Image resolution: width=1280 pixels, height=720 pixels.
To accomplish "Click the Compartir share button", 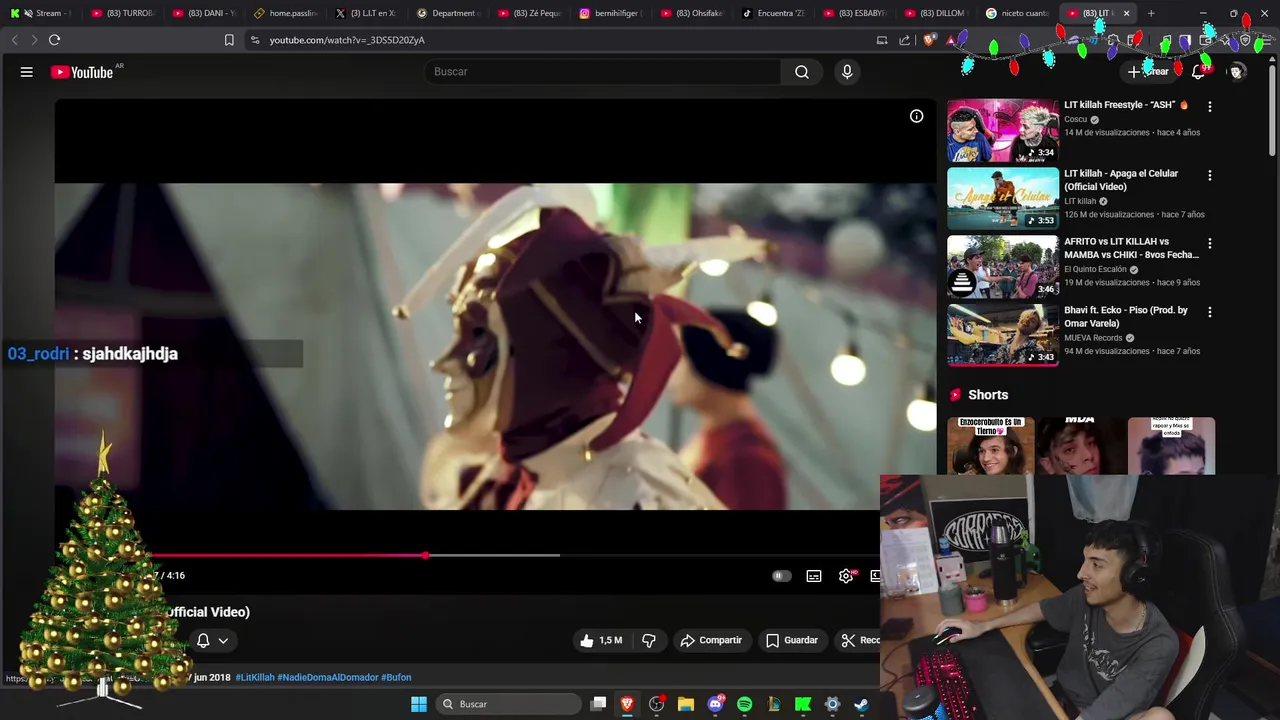I will coord(711,640).
